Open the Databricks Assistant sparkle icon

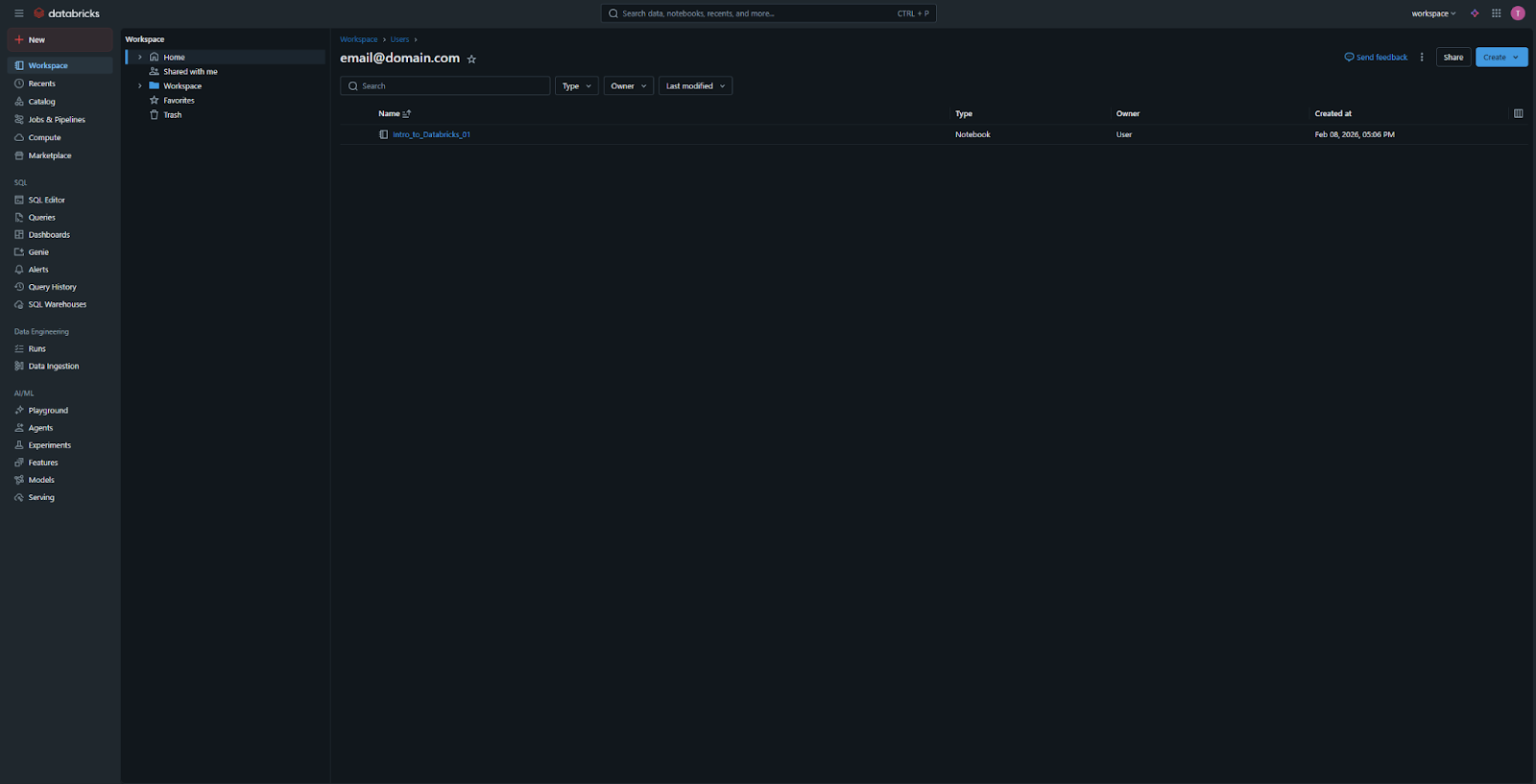click(1475, 13)
